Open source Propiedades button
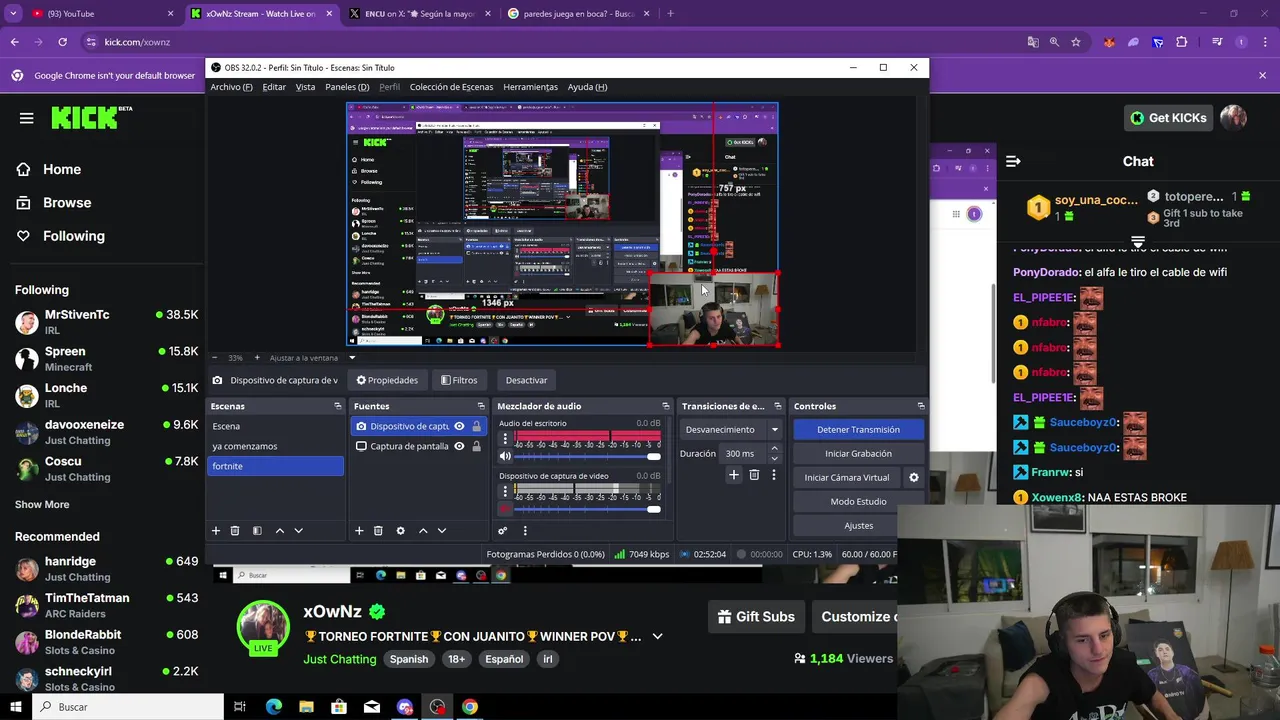 click(x=387, y=380)
